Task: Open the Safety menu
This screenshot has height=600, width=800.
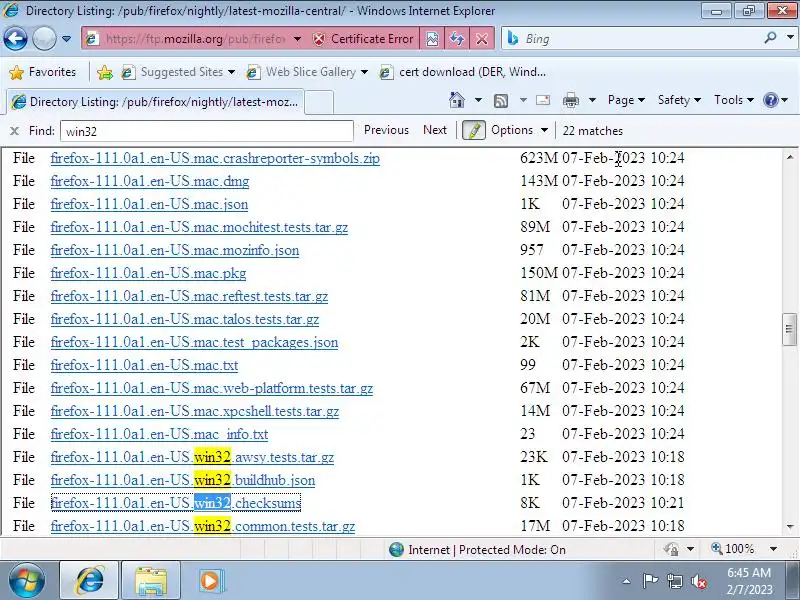Action: tap(679, 100)
